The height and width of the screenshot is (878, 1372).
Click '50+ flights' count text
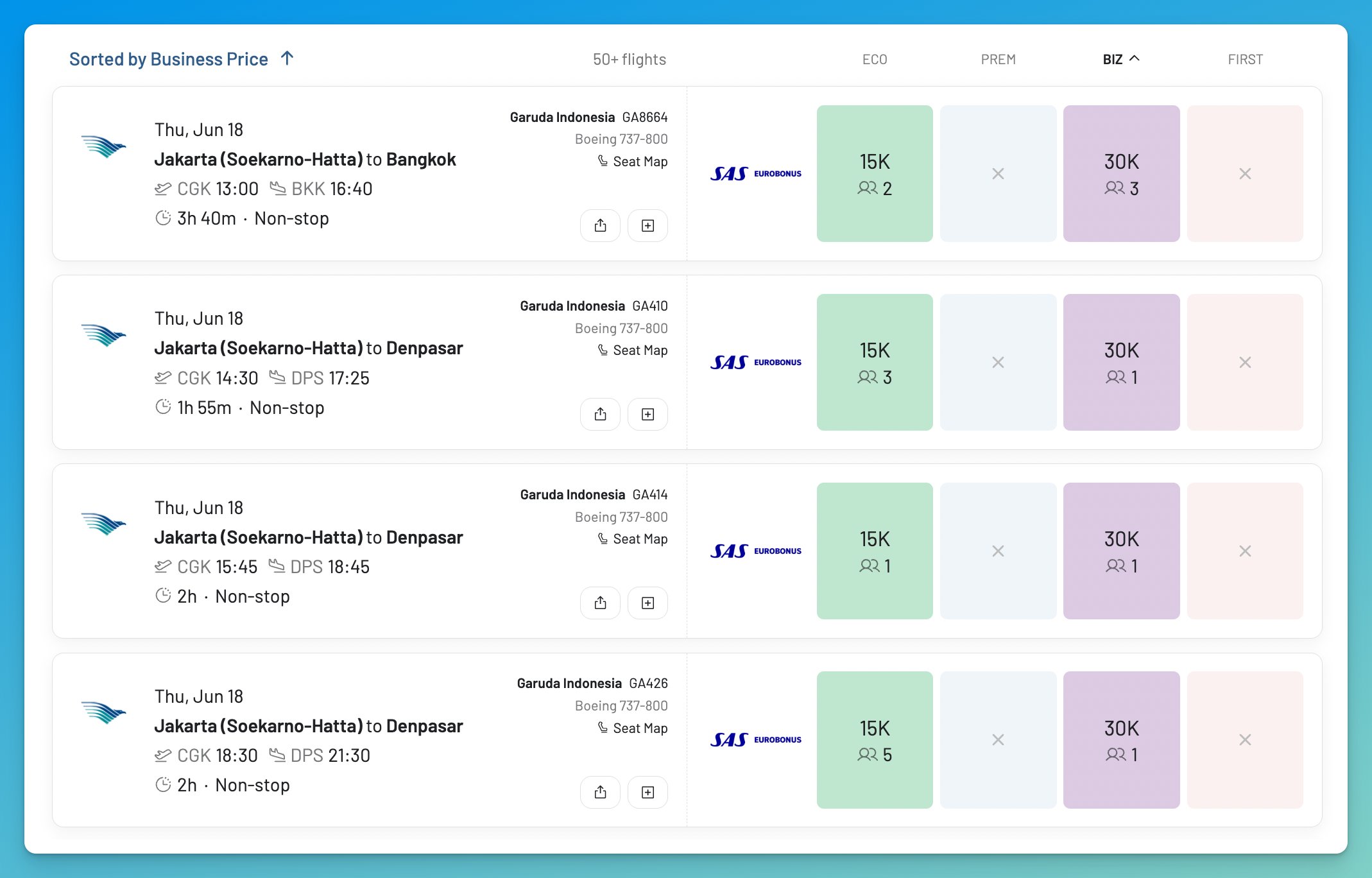click(x=630, y=59)
